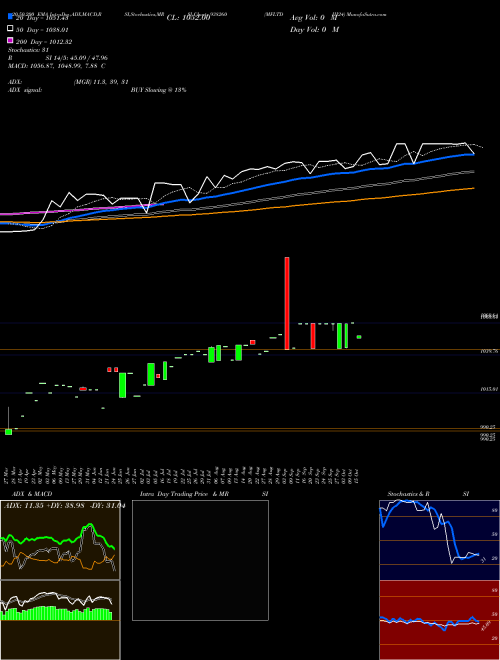
Task: Click the 'ADX & MACD' panel title
Action: click(x=32, y=494)
